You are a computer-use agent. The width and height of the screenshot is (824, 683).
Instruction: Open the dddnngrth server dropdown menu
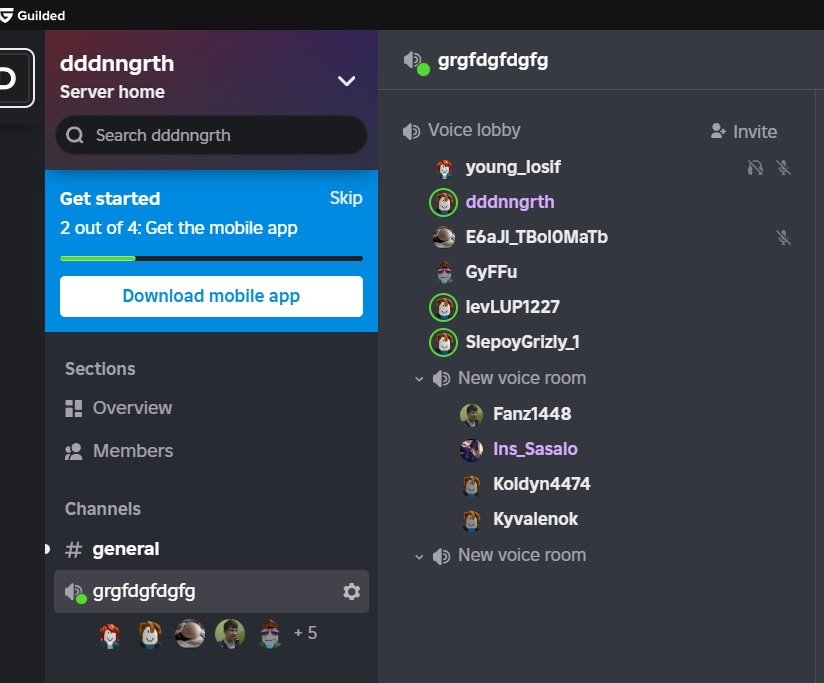[x=346, y=81]
